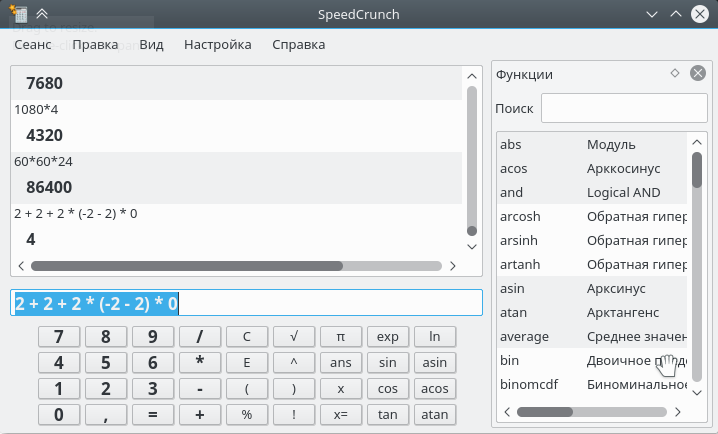Open the Справка menu
718x434 pixels.
click(x=299, y=44)
